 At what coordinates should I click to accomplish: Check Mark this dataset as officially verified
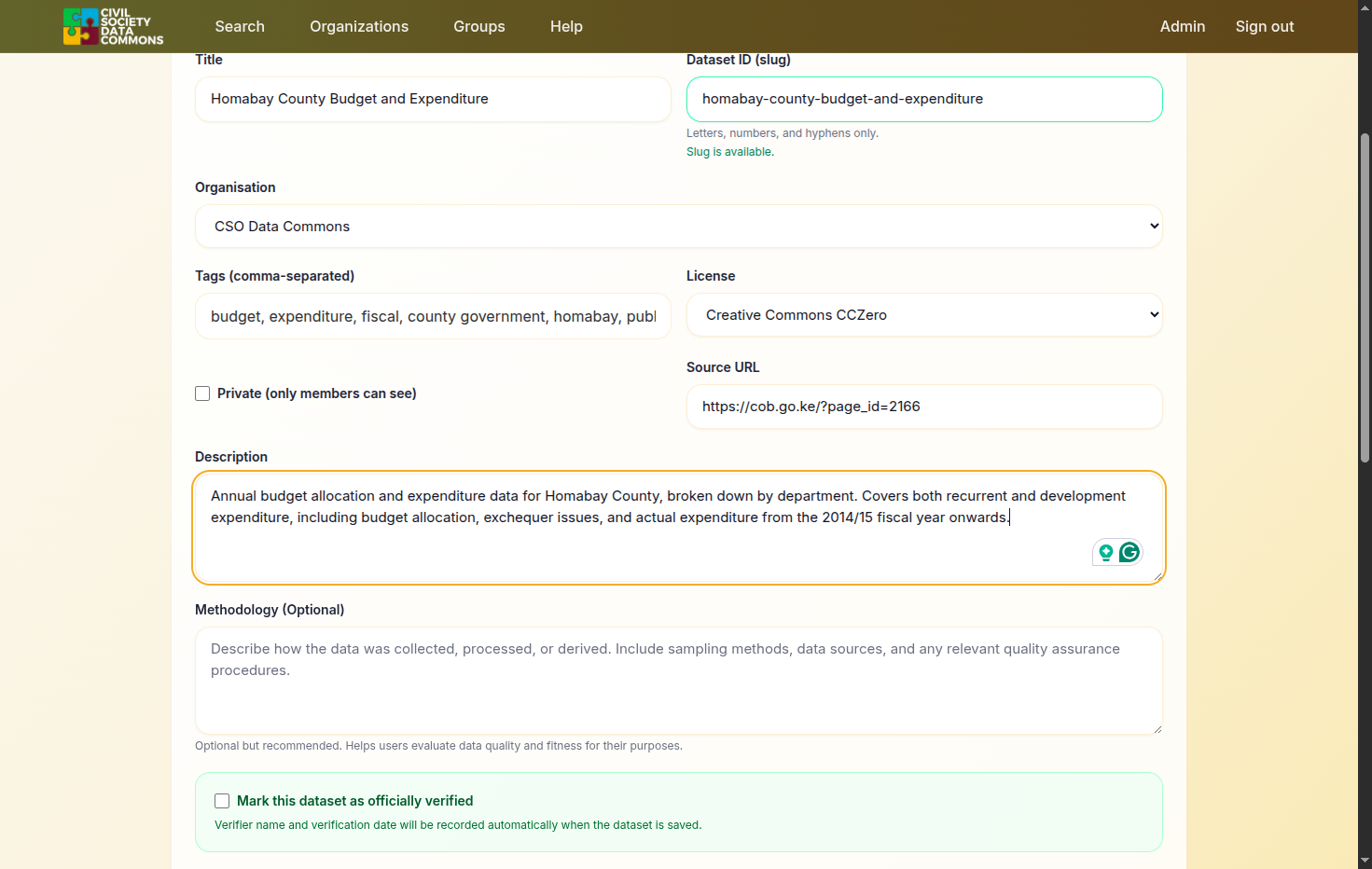click(222, 801)
